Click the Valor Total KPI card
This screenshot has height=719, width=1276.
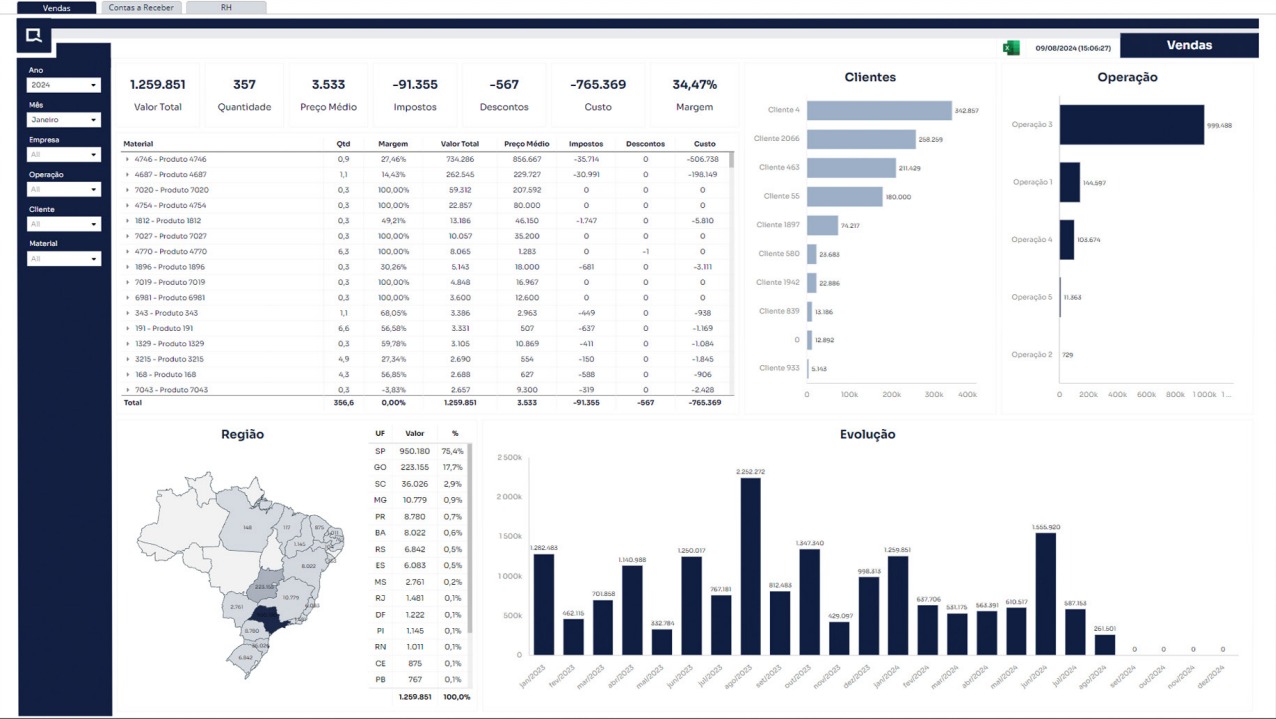(158, 95)
